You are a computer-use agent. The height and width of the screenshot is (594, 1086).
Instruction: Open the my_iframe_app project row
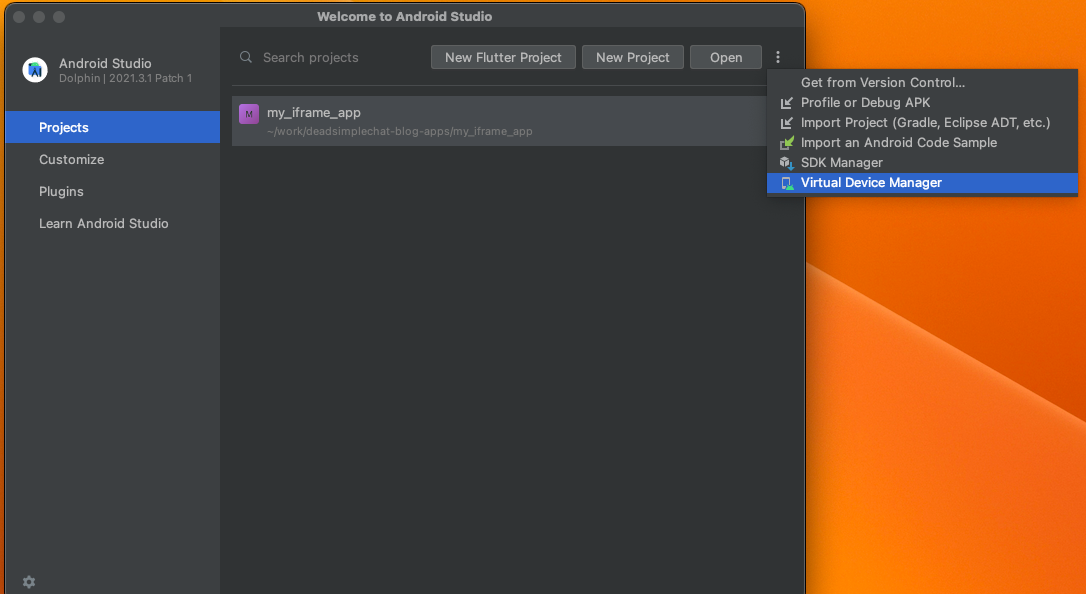click(499, 121)
